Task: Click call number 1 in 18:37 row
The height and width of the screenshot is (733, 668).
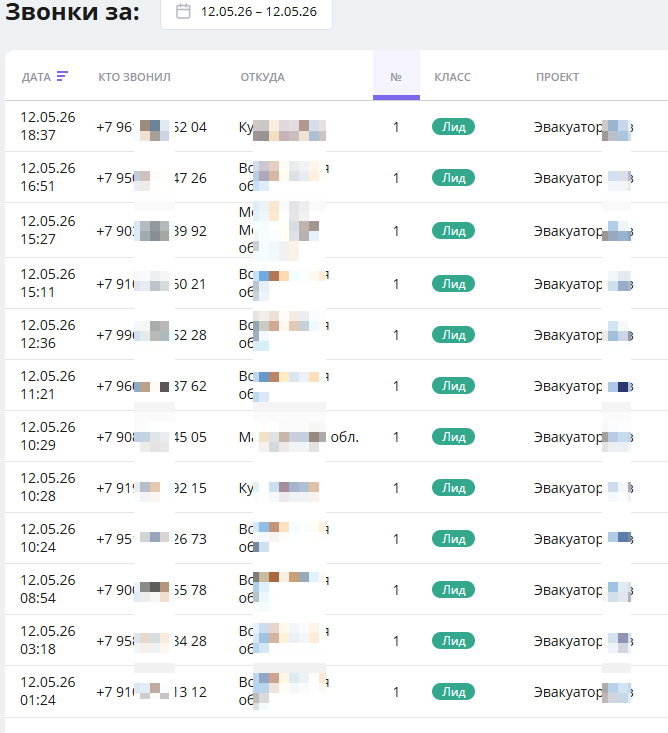Action: pyautogui.click(x=396, y=127)
